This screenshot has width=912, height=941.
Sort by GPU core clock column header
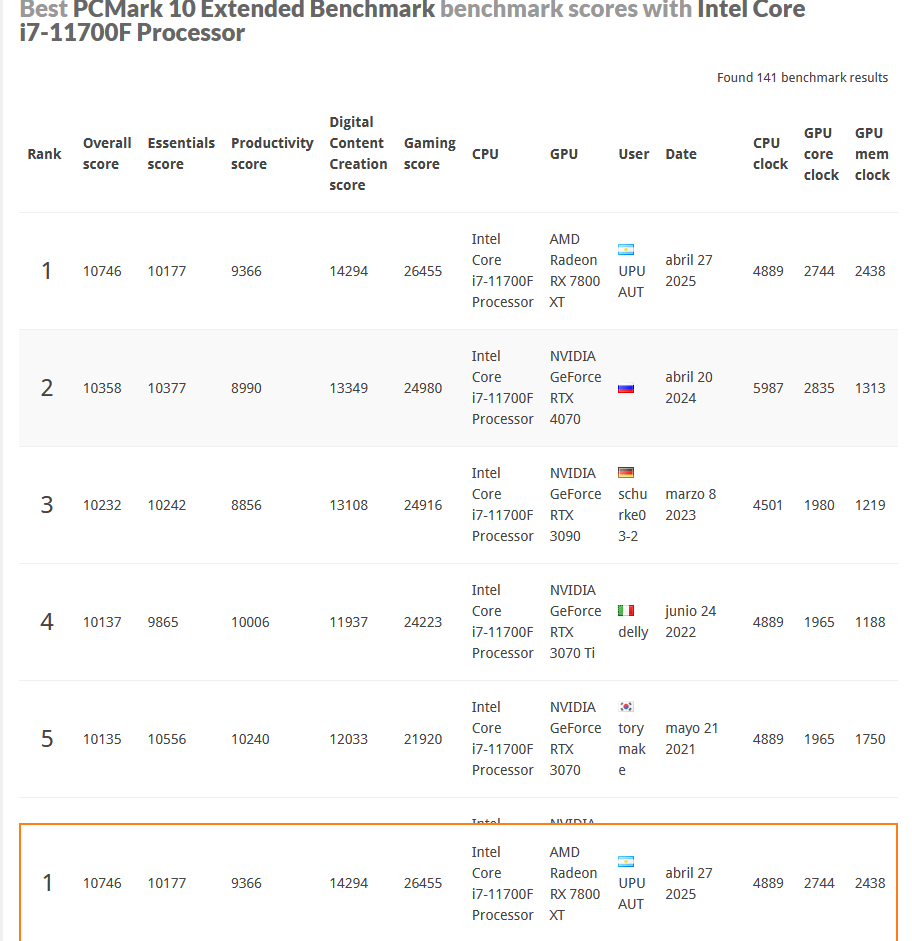pos(821,154)
